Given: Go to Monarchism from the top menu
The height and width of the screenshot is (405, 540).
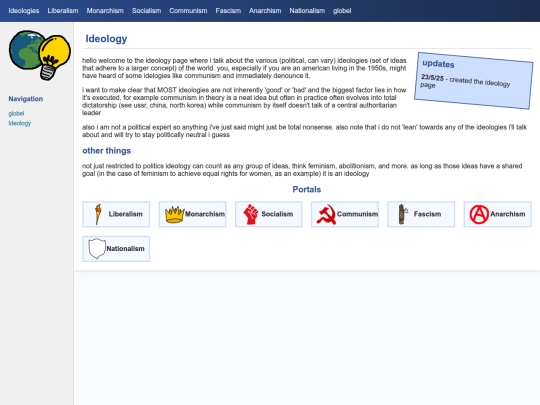Looking at the screenshot, I should point(105,11).
